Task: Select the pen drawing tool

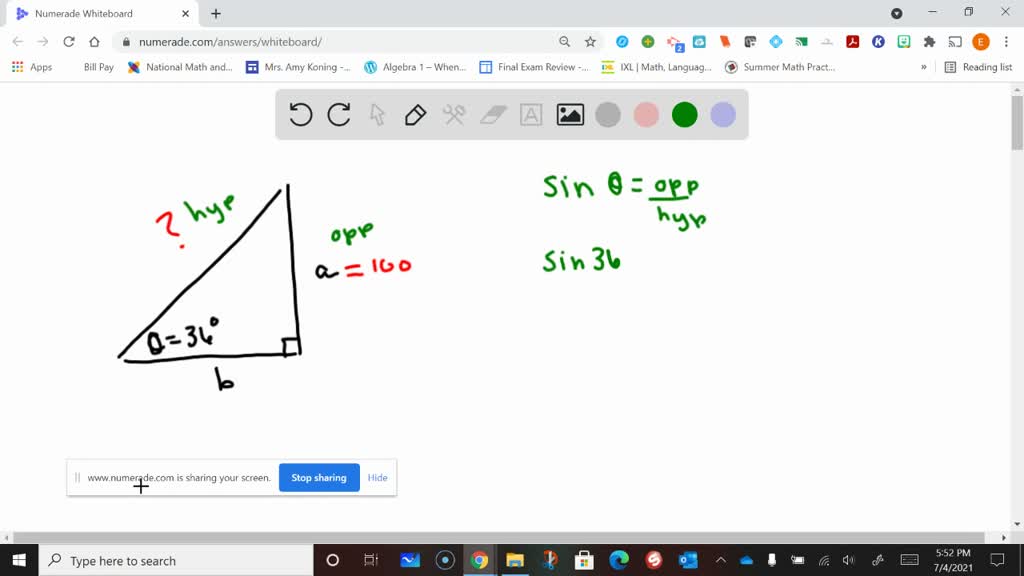Action: point(416,115)
